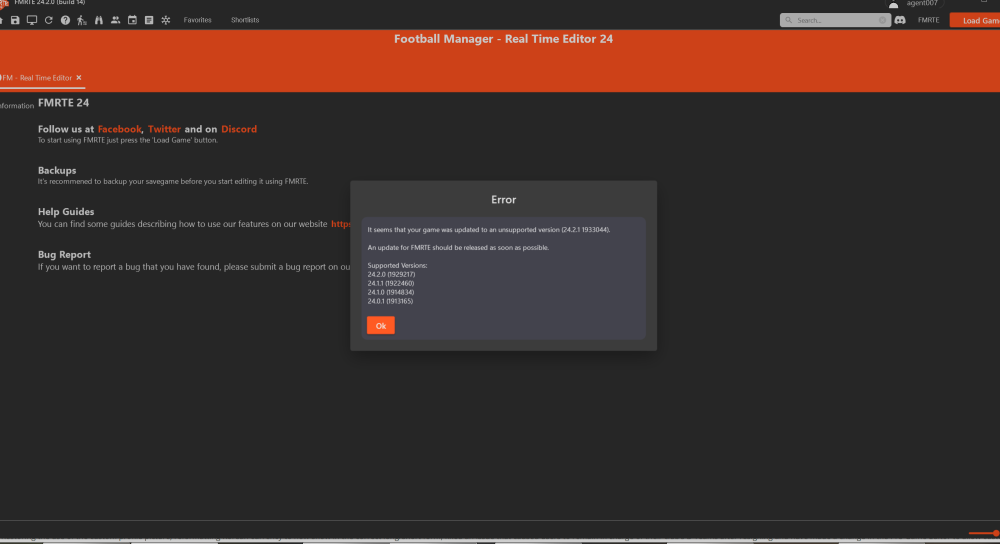Image resolution: width=1000 pixels, height=544 pixels.
Task: Click the unsupported version message line
Action: point(489,230)
